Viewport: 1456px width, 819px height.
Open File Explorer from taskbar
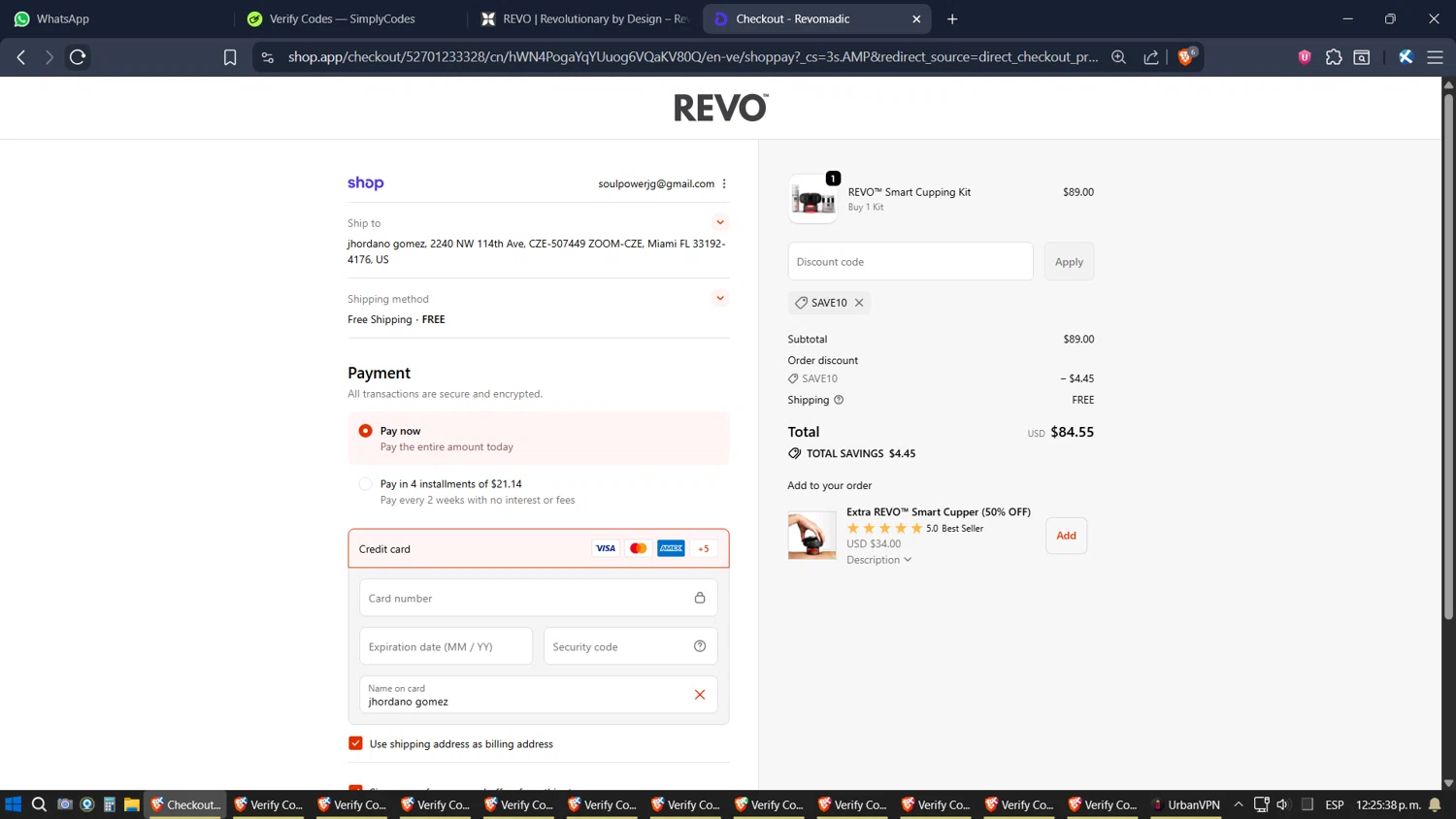(x=131, y=804)
